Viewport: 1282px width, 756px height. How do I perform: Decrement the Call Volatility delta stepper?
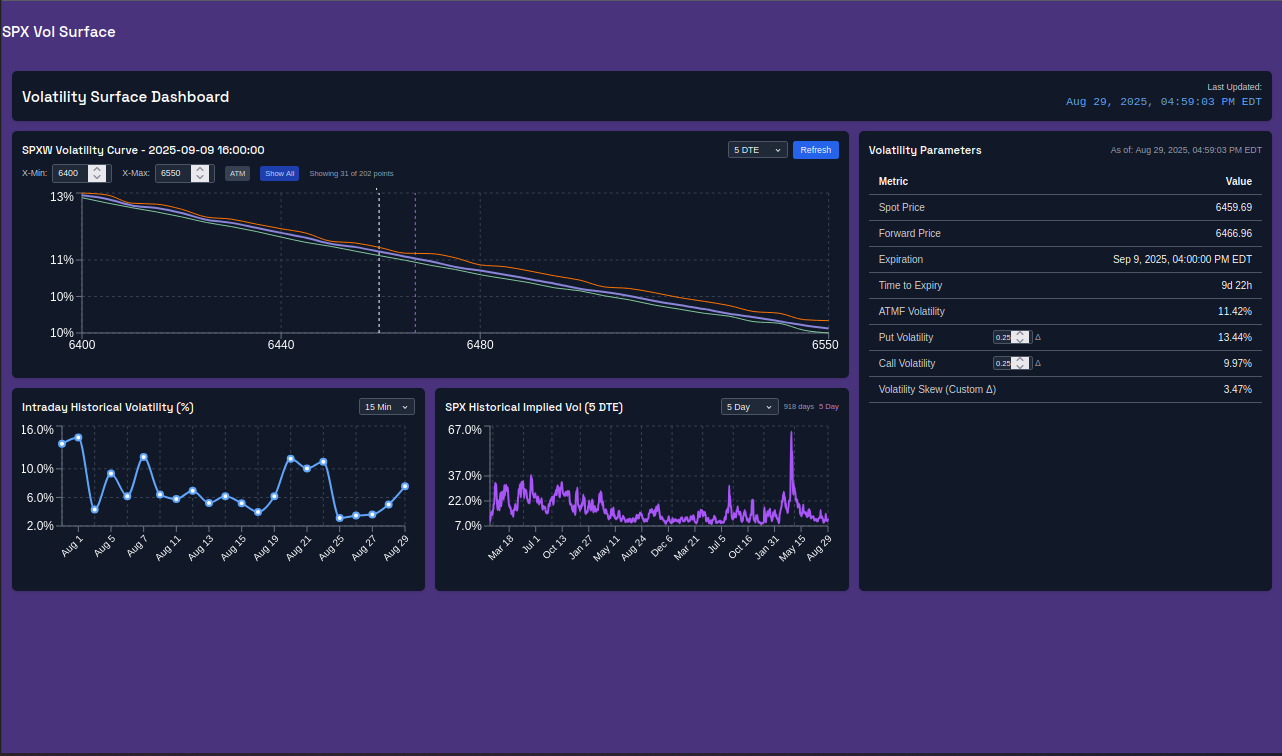[x=1019, y=367]
